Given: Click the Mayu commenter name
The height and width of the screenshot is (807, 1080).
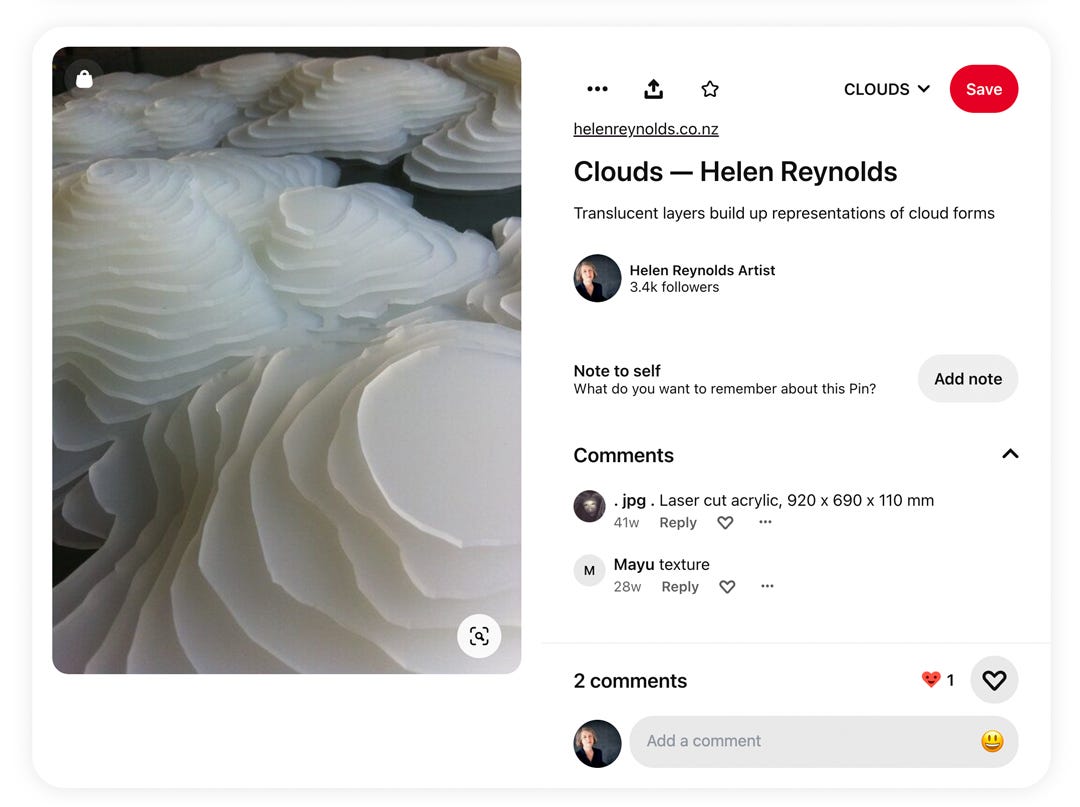Looking at the screenshot, I should 634,565.
